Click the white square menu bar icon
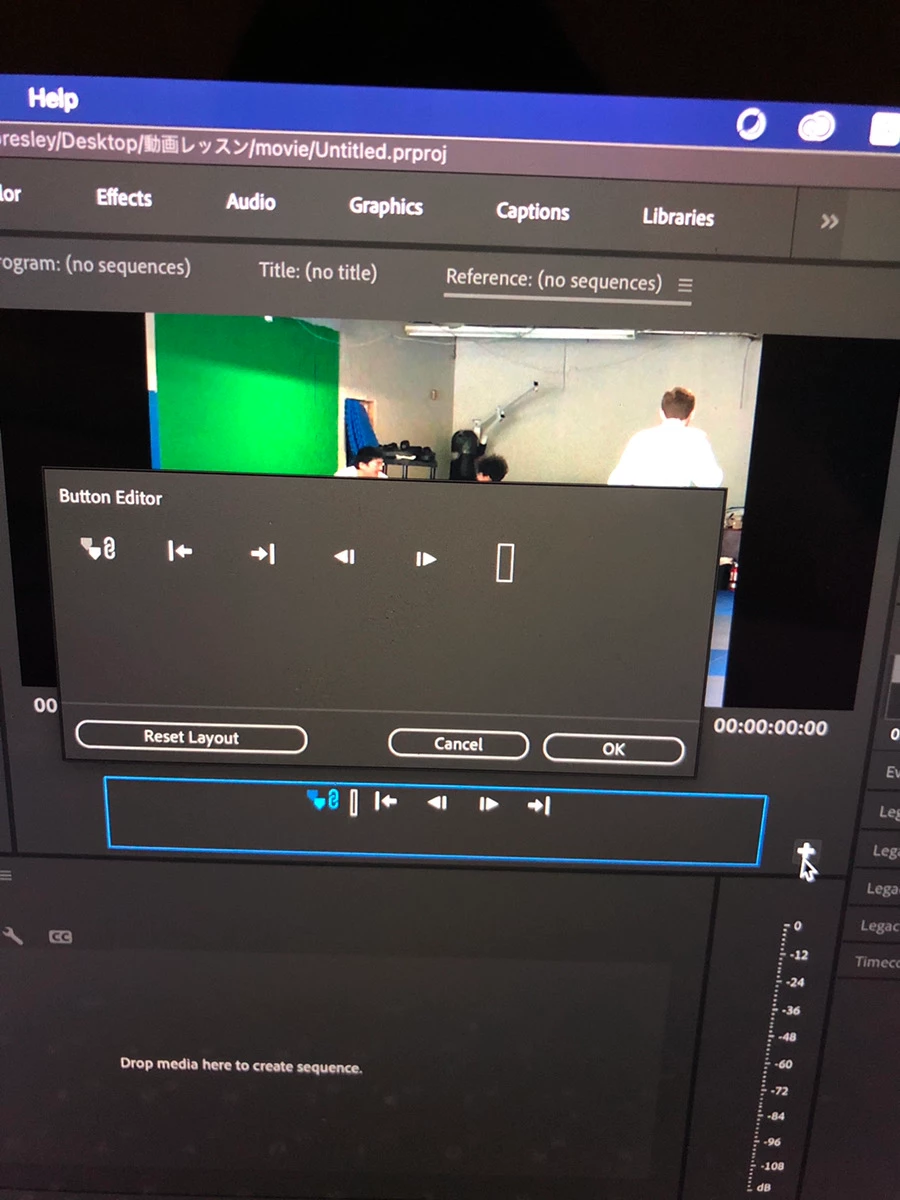 (884, 129)
